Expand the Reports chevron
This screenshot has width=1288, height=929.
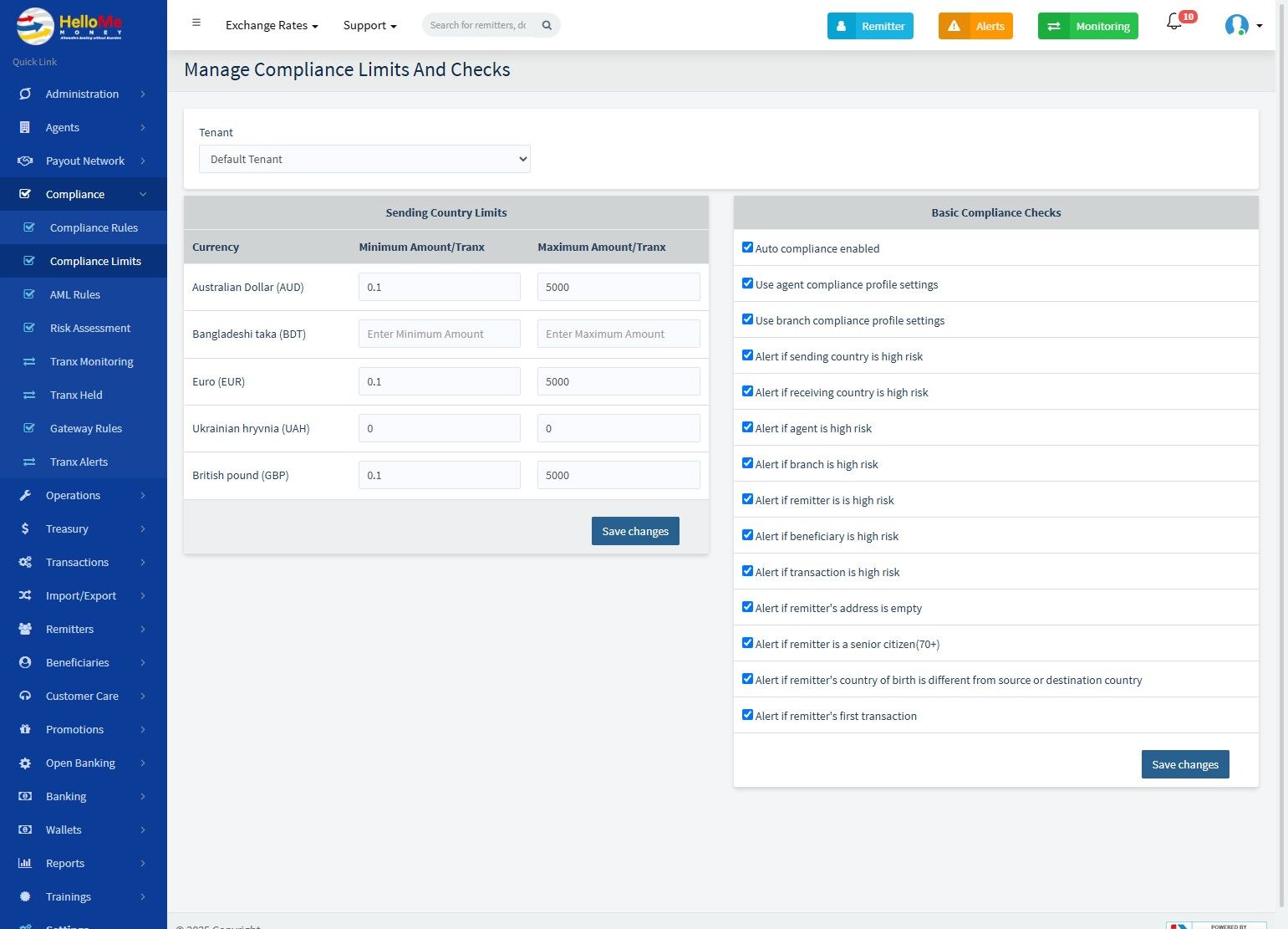coord(143,863)
